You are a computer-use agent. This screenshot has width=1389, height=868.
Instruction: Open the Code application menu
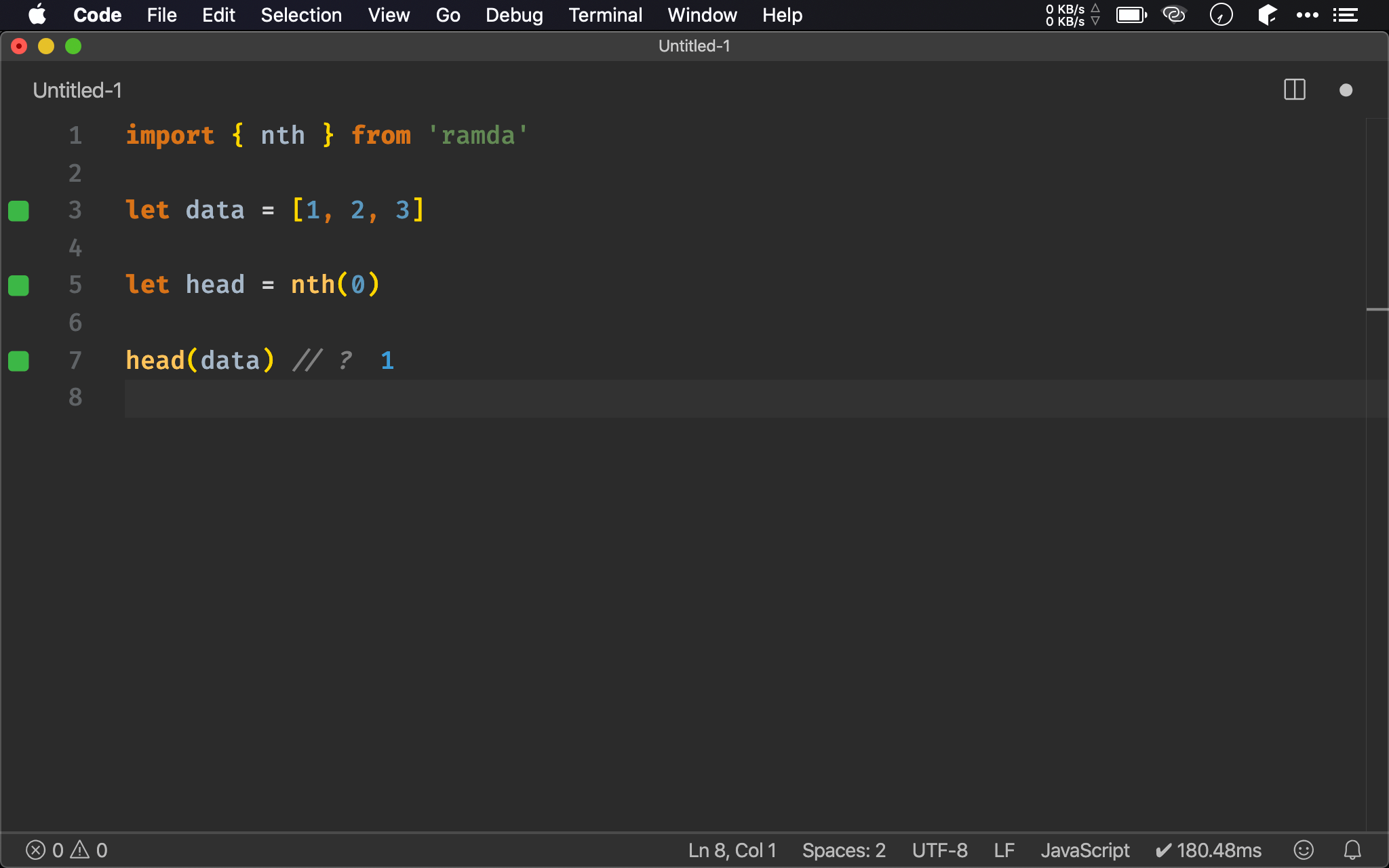(98, 15)
